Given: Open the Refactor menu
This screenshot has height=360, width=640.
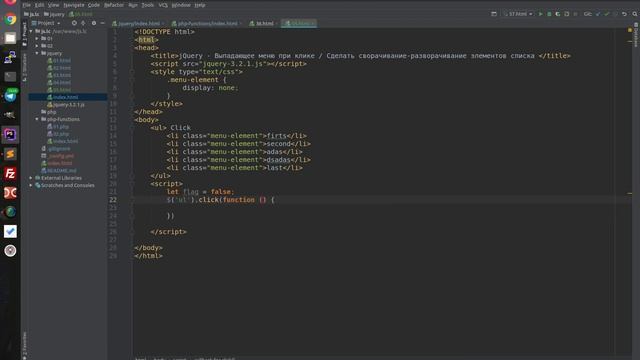Looking at the screenshot, I should pos(114,5).
